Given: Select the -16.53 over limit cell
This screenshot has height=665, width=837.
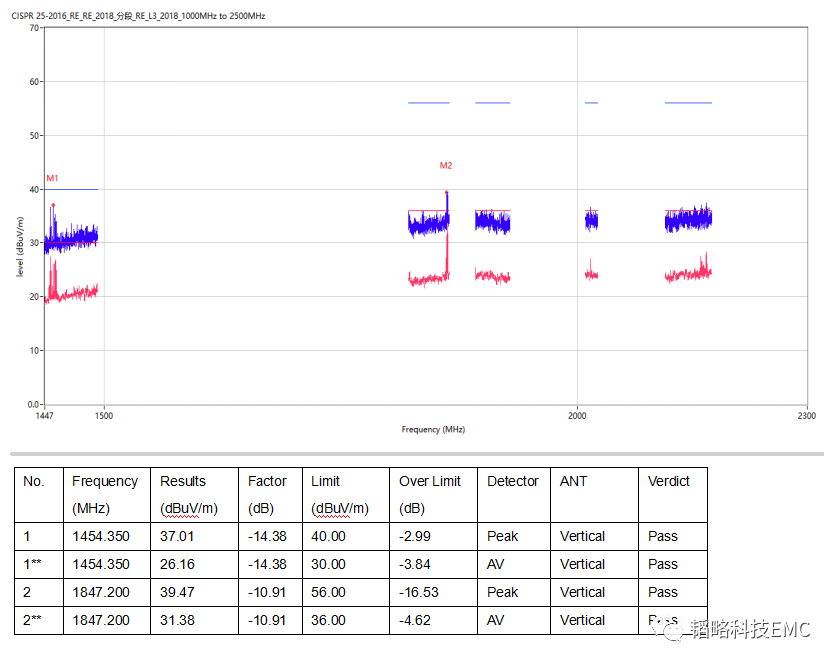Looking at the screenshot, I should point(419,592).
